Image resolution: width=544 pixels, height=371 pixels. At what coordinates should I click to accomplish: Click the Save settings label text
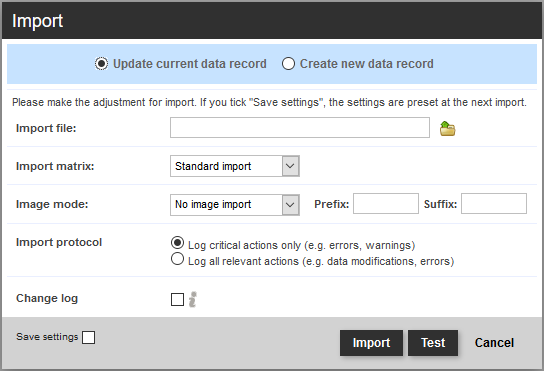47,337
